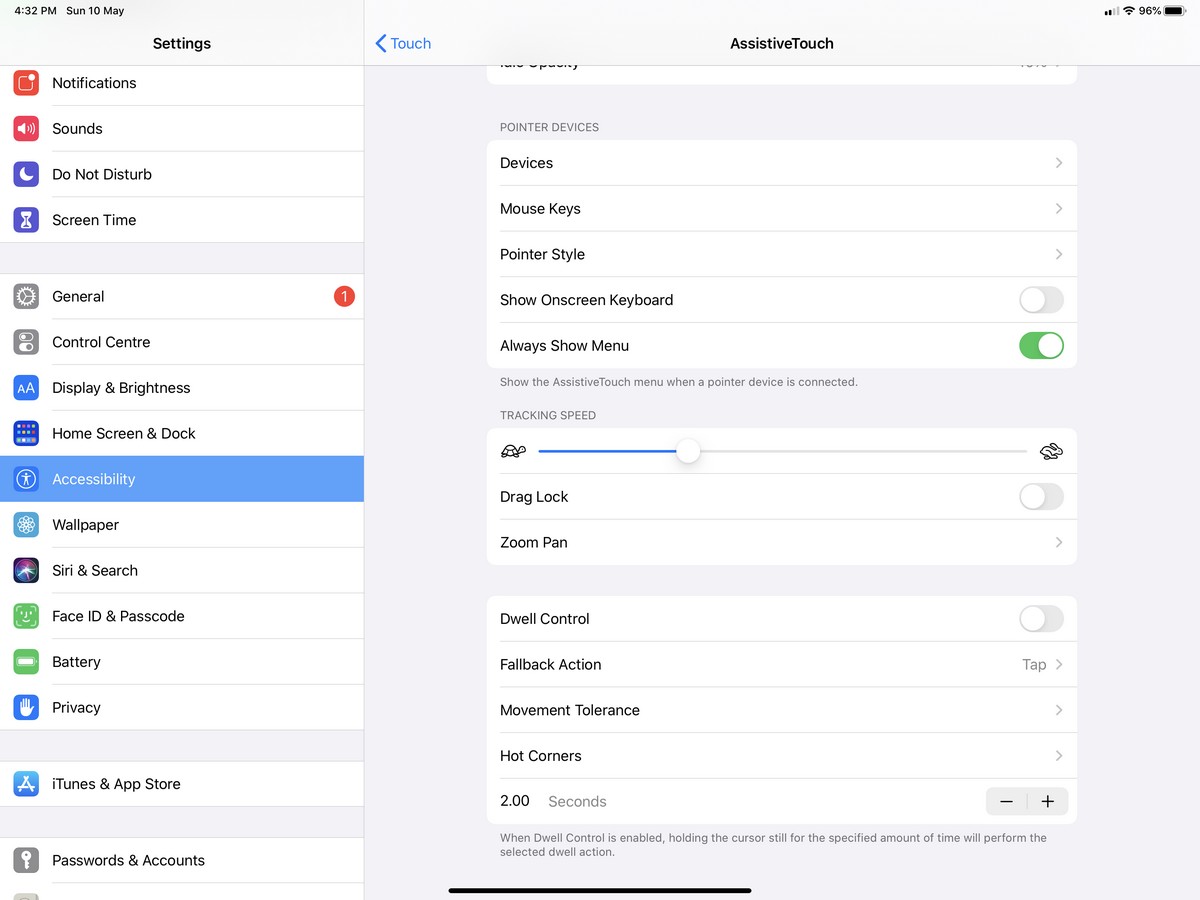Increase dwell seconds with plus button
The height and width of the screenshot is (900, 1200).
click(x=1048, y=802)
